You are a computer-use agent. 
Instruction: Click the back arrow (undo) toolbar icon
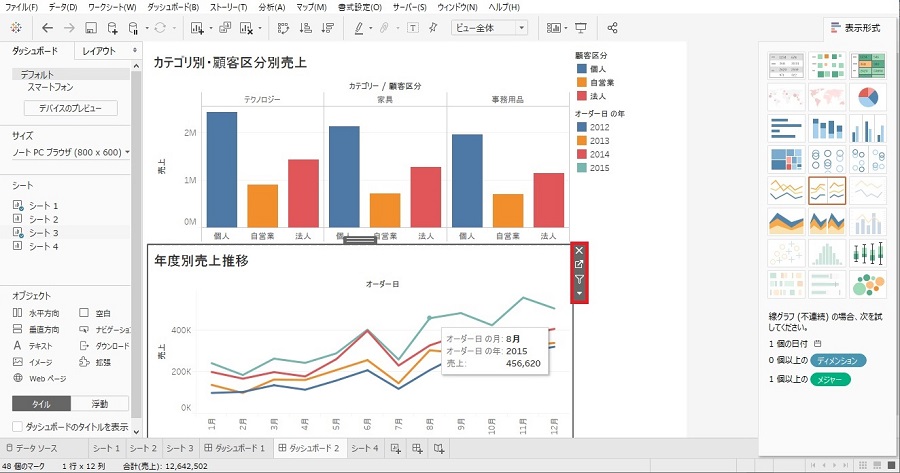click(47, 28)
